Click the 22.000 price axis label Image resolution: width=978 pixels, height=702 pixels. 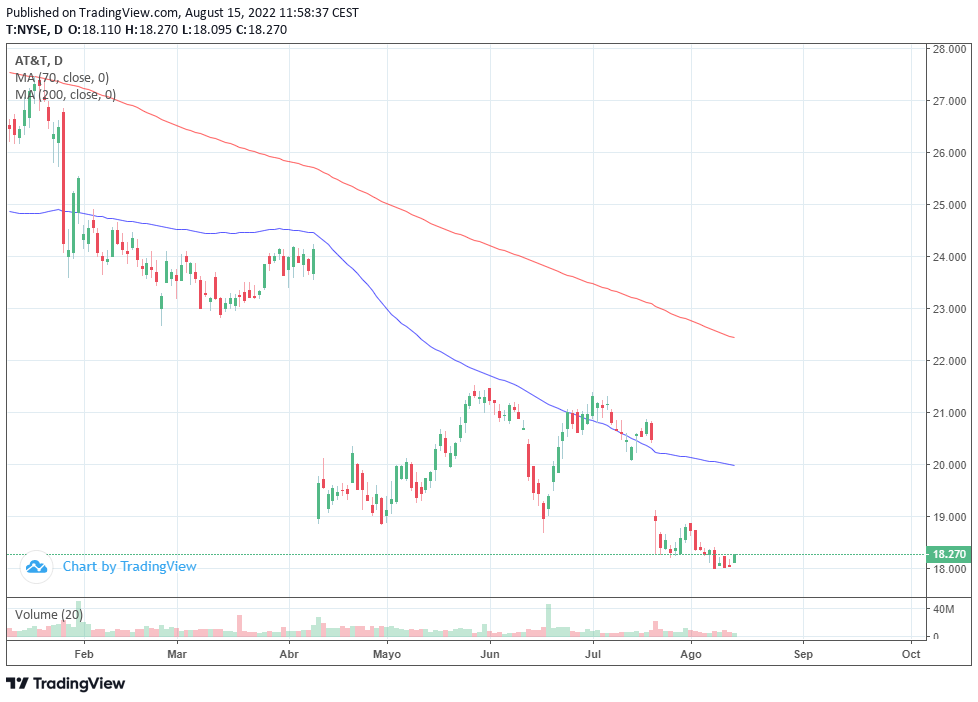949,361
